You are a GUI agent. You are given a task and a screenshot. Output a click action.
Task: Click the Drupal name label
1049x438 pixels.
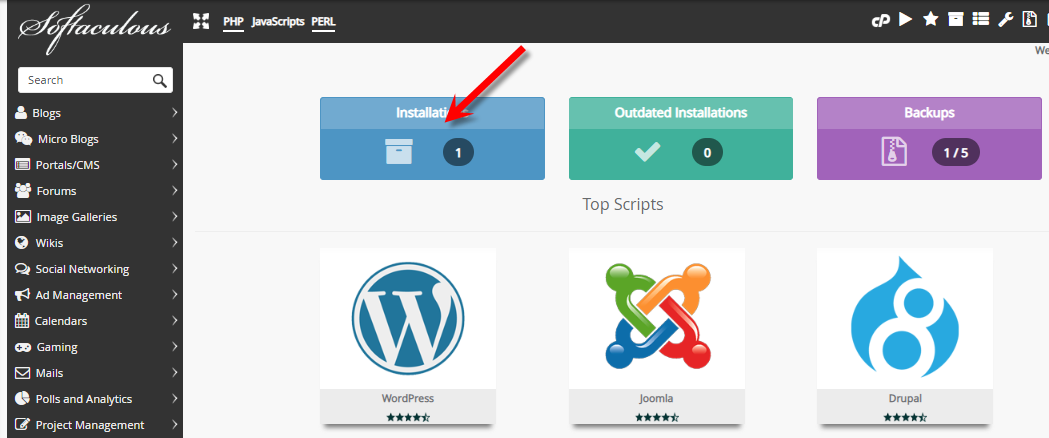tap(904, 399)
